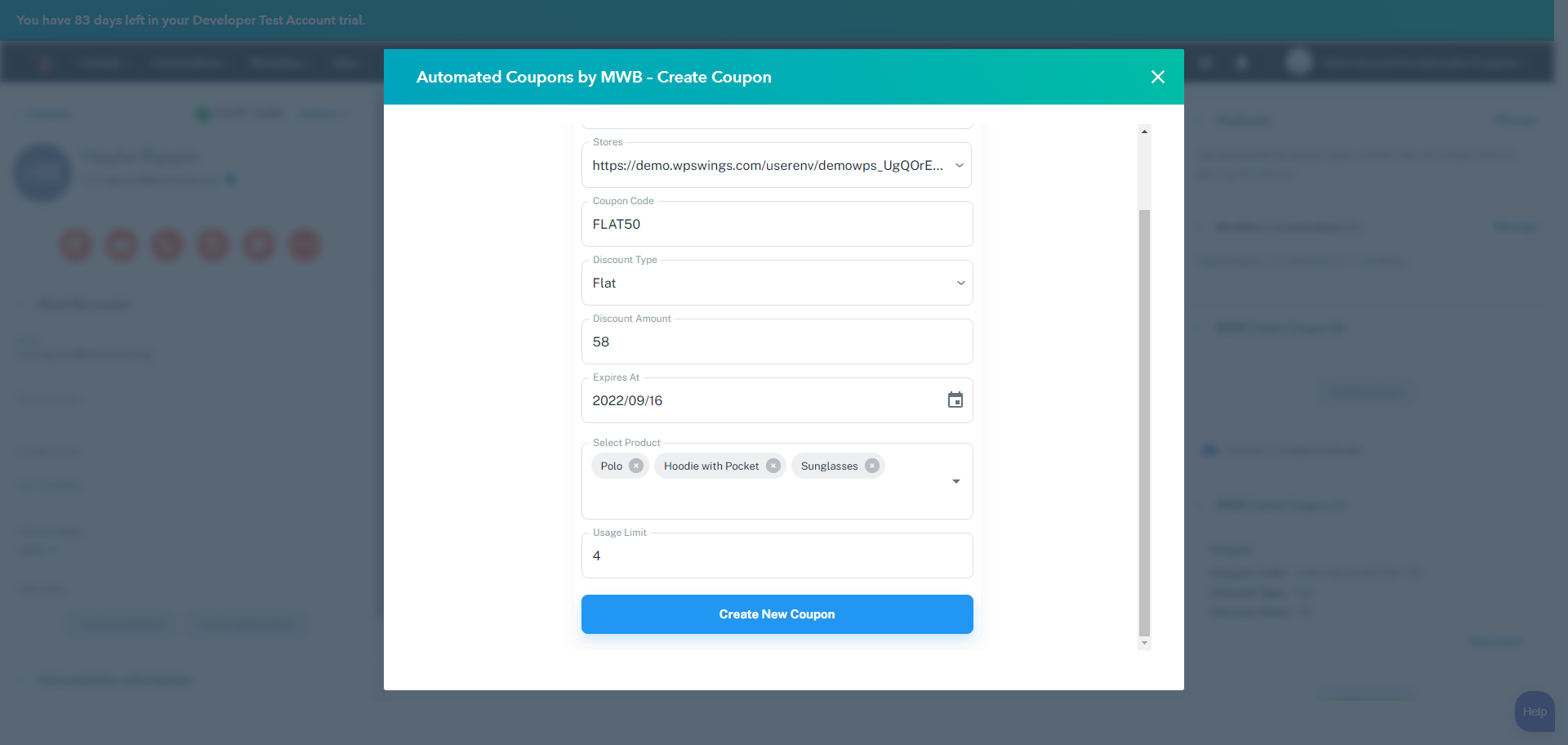
Task: Open the Expires At calendar picker
Action: click(x=955, y=400)
